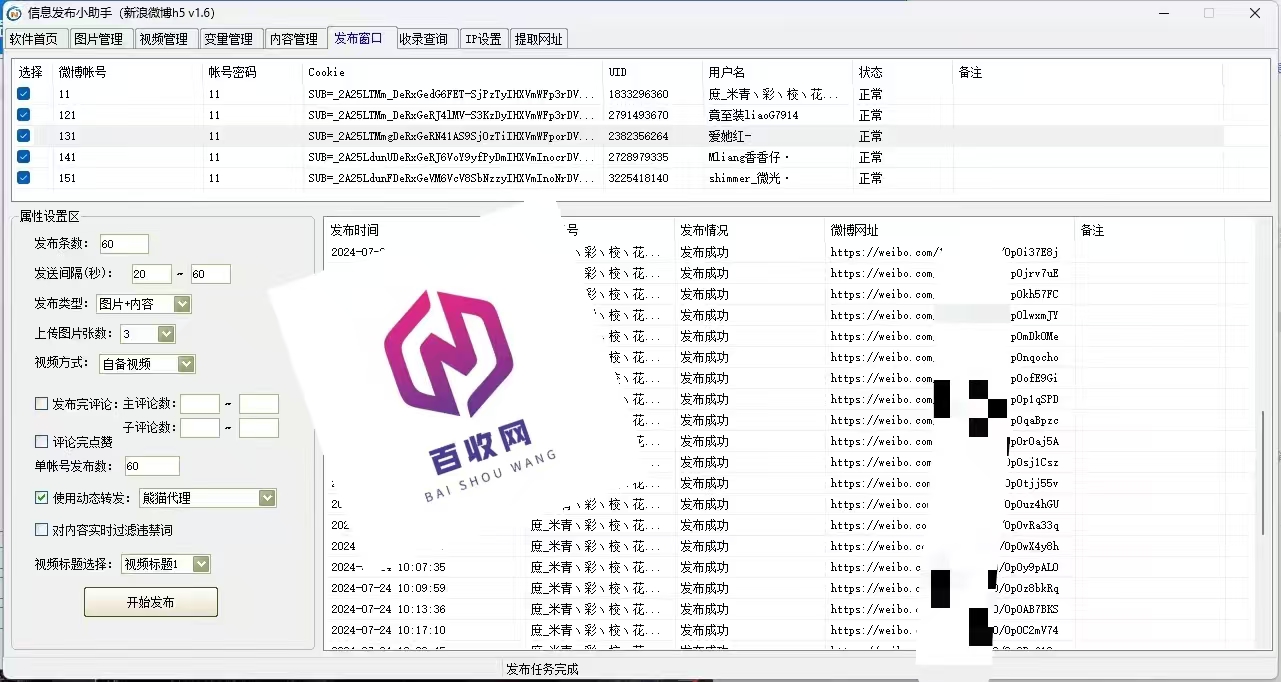Select username cell 爱她红-

coord(730,136)
